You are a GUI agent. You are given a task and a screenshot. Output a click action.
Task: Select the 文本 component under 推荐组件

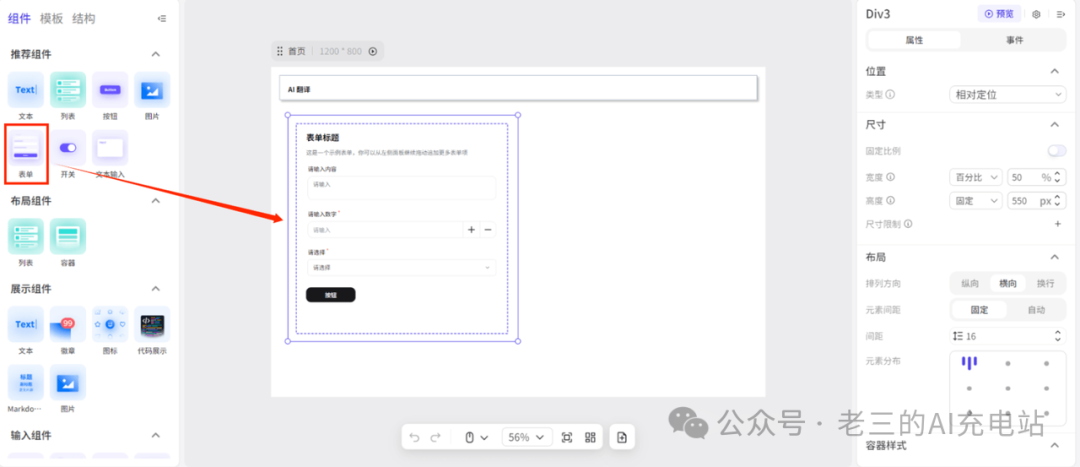click(x=25, y=90)
